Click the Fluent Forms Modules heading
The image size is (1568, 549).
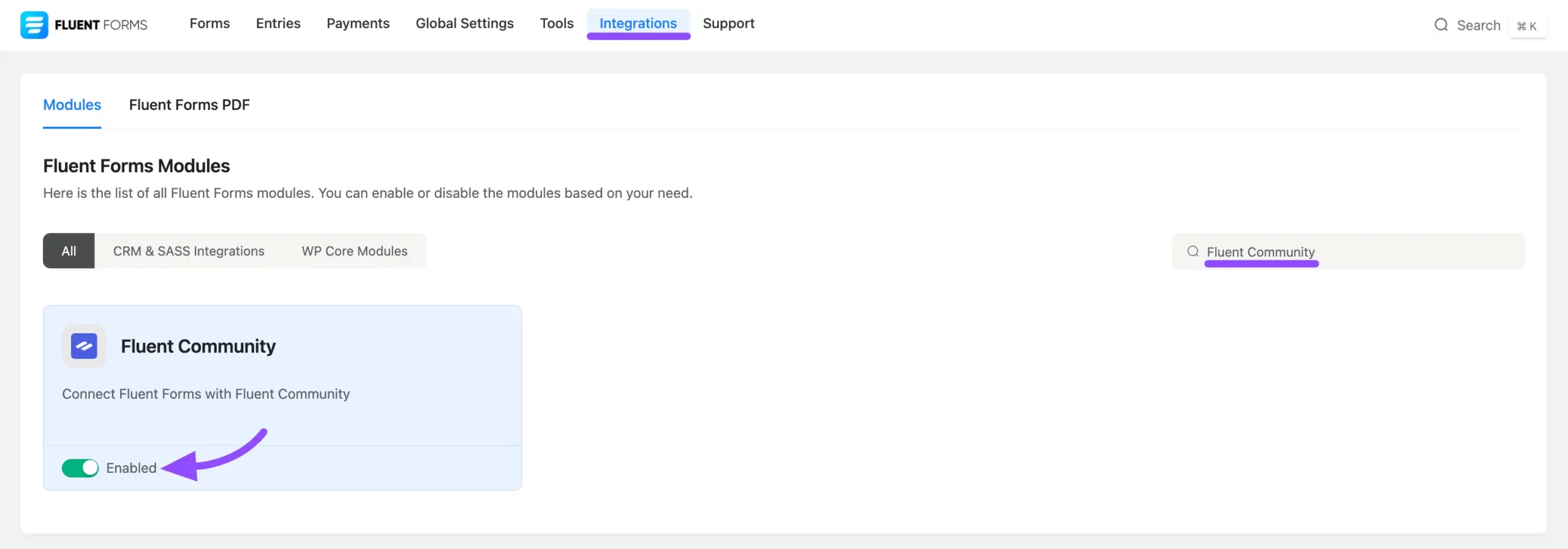(136, 166)
